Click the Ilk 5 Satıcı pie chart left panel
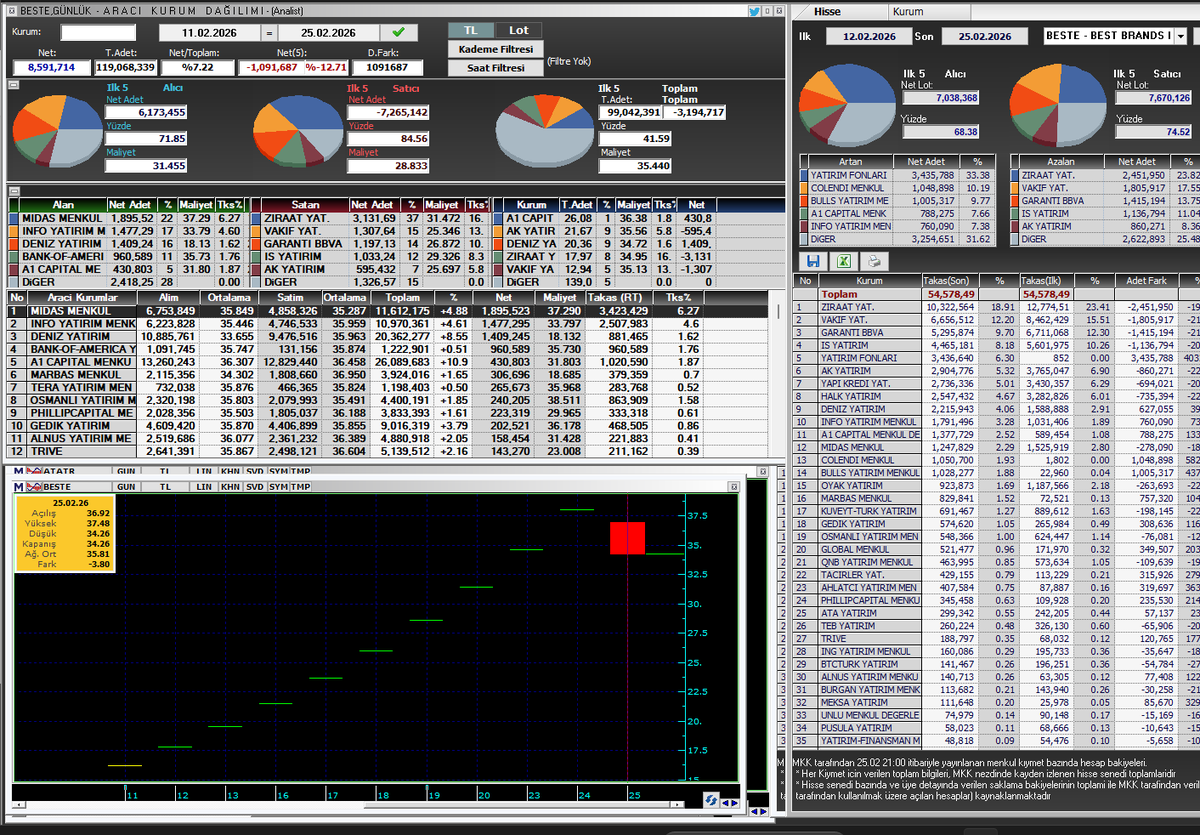The height and width of the screenshot is (835, 1200). pyautogui.click(x=298, y=130)
